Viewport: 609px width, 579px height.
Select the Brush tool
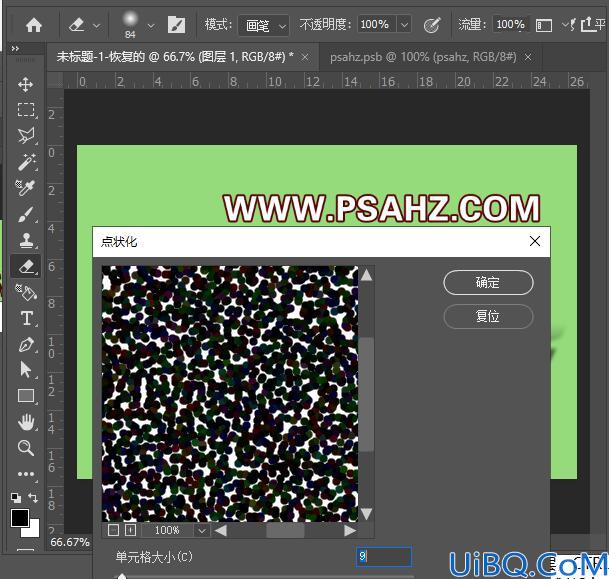[x=26, y=214]
